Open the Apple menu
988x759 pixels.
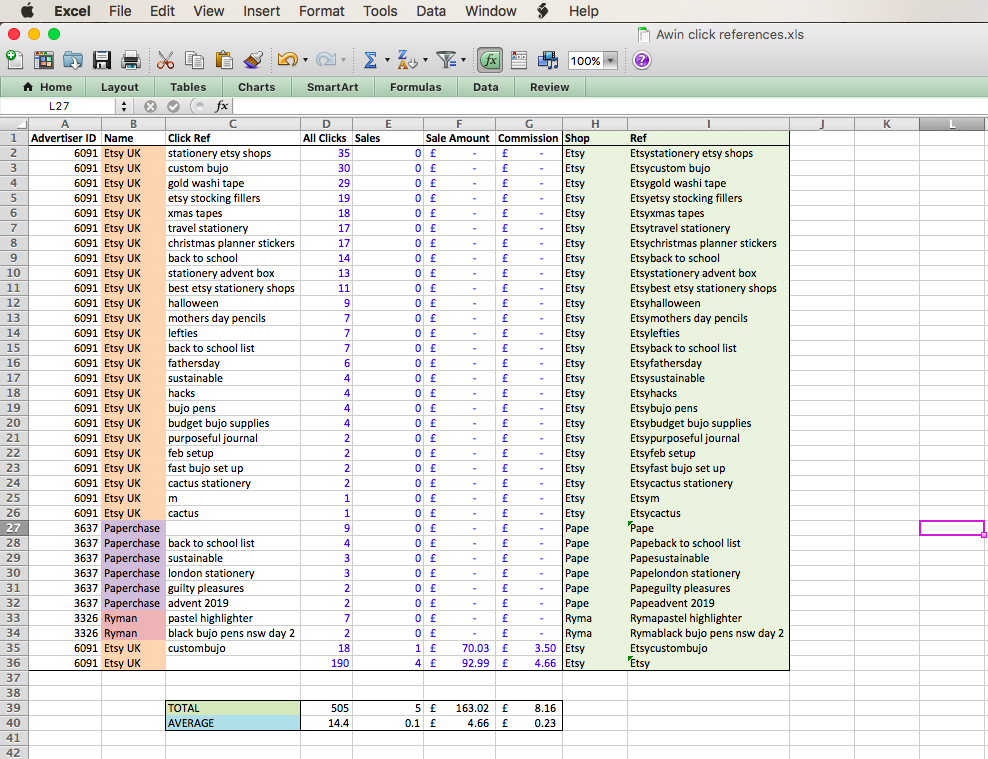pyautogui.click(x=26, y=11)
